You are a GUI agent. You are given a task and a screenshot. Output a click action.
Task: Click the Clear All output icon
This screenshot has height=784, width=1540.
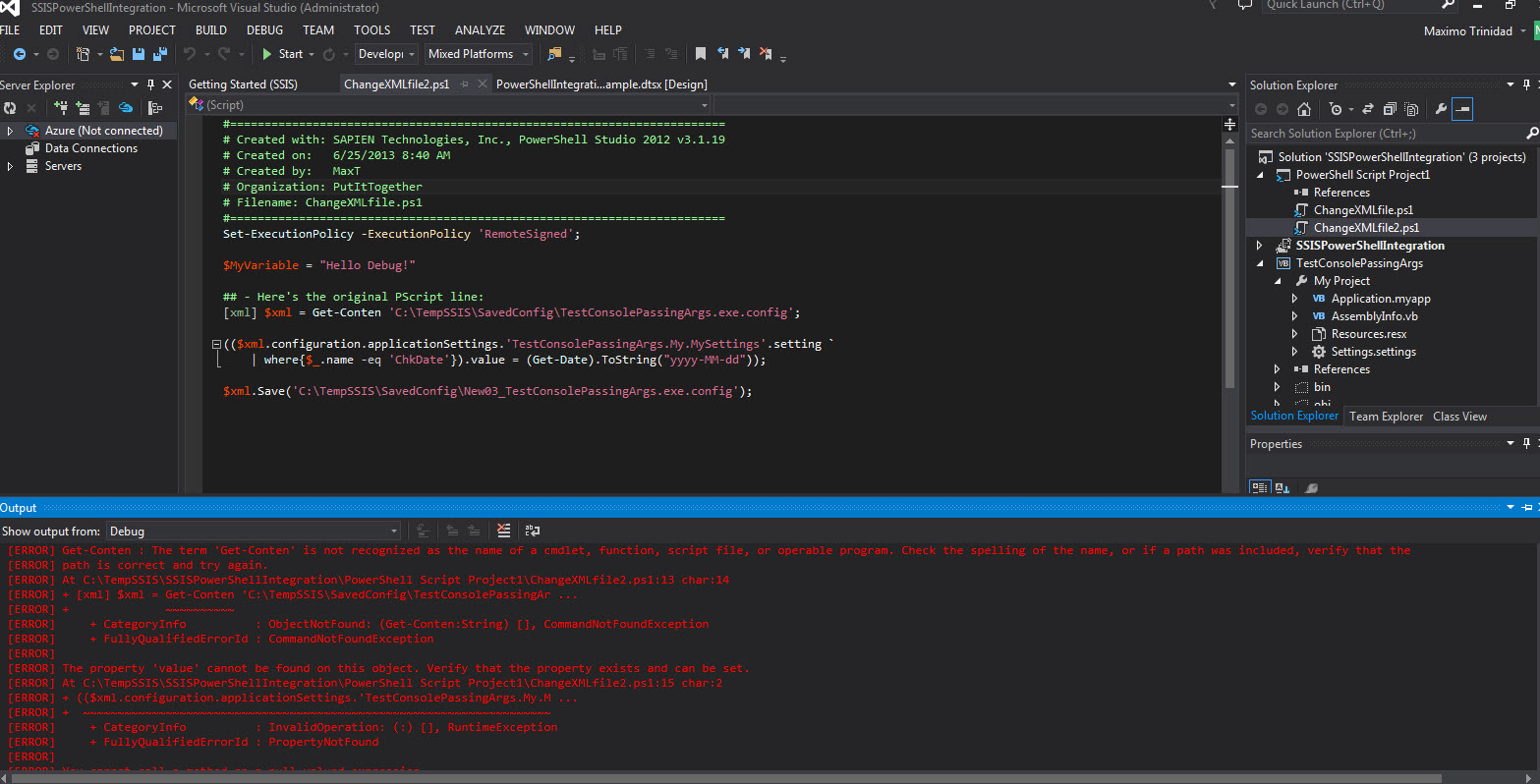504,531
